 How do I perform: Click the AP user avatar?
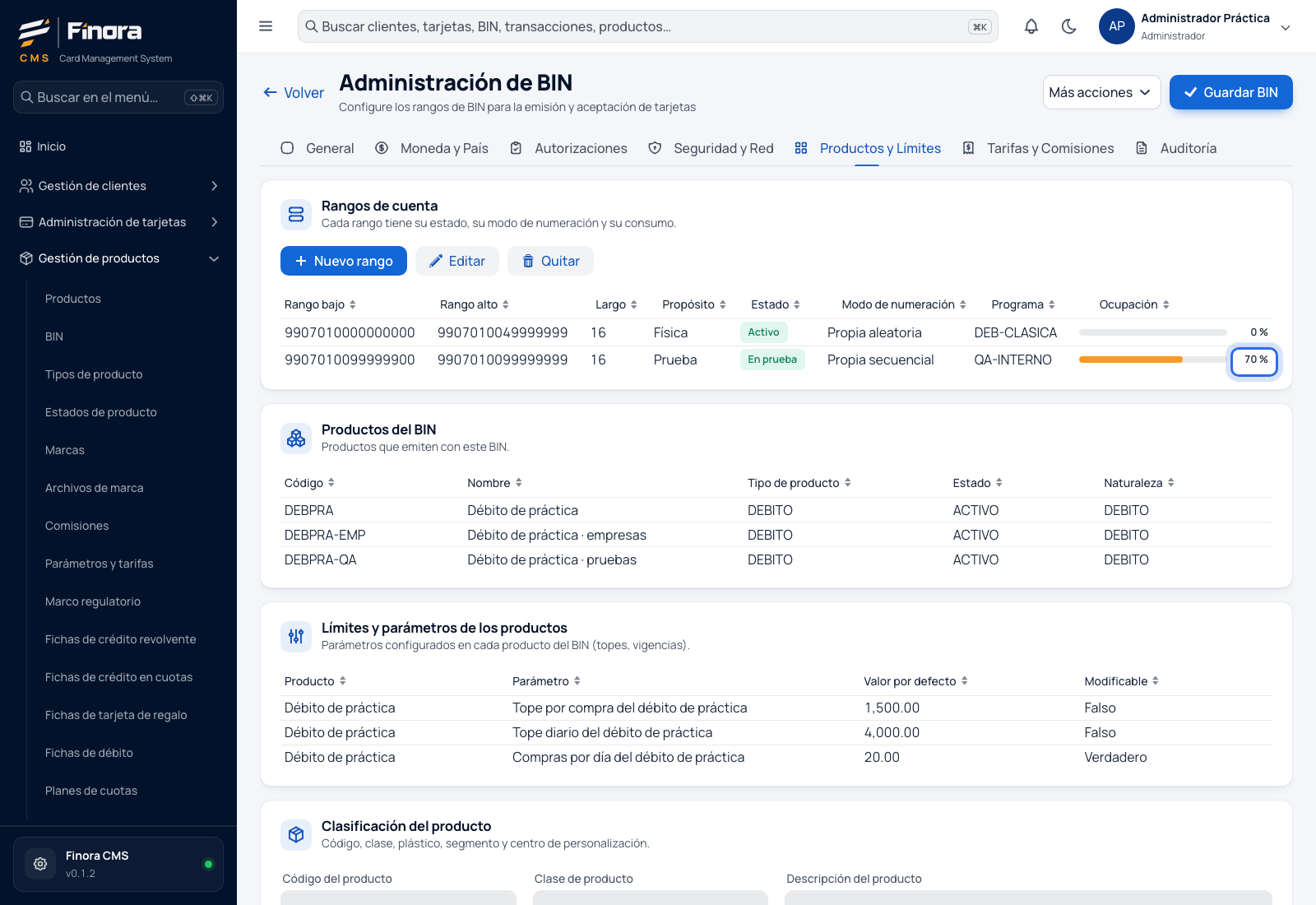click(1117, 26)
